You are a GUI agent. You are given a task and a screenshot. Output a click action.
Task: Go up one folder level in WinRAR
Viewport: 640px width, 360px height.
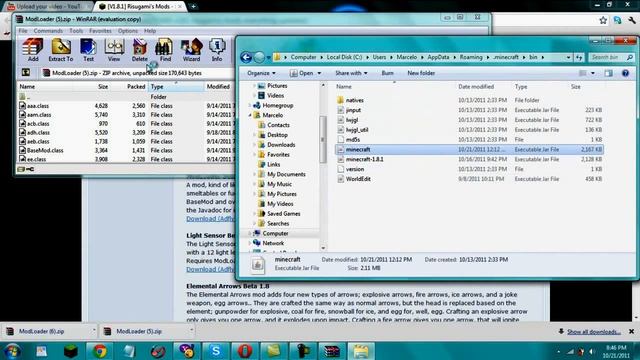pos(26,73)
